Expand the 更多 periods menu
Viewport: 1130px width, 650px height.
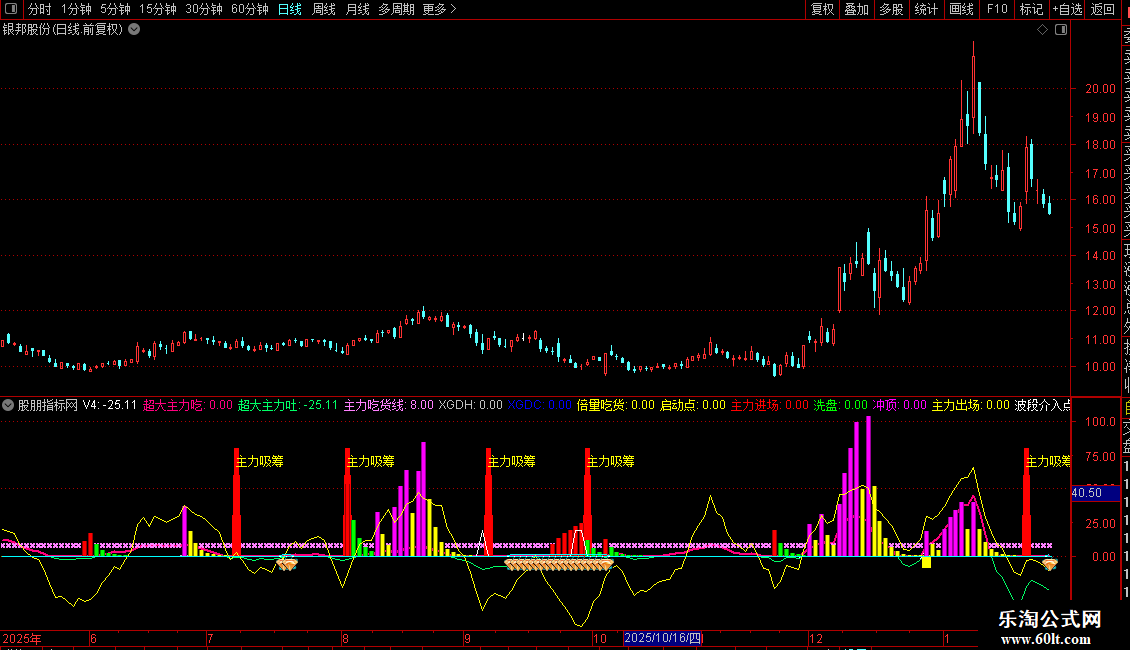(x=439, y=10)
